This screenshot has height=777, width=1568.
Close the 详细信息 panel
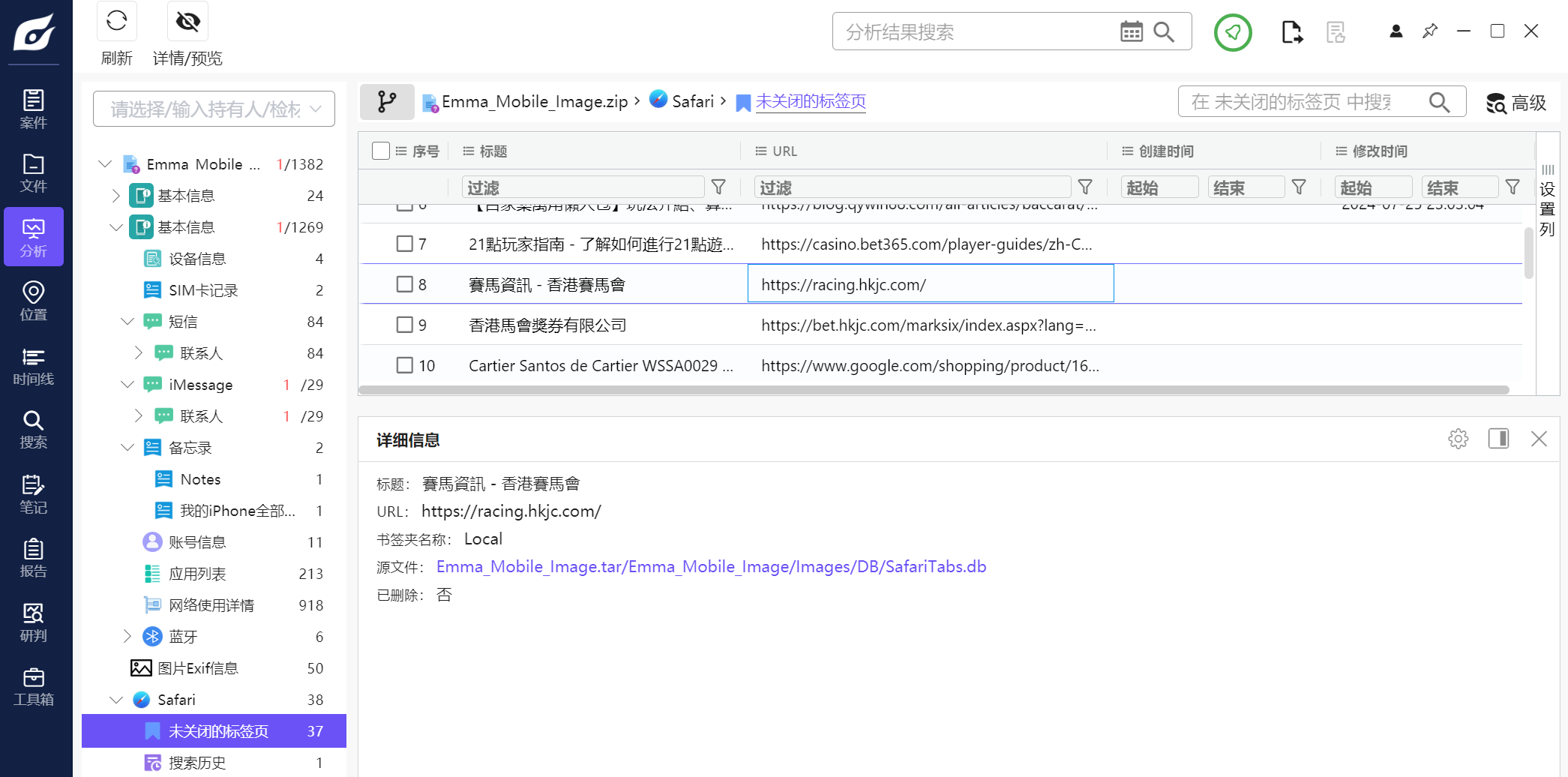(1539, 439)
